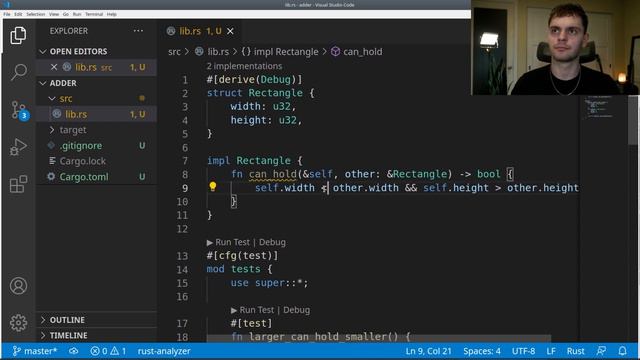This screenshot has height=360, width=640.
Task: Click lib.rs in the breadcrumb path
Action: (x=218, y=52)
